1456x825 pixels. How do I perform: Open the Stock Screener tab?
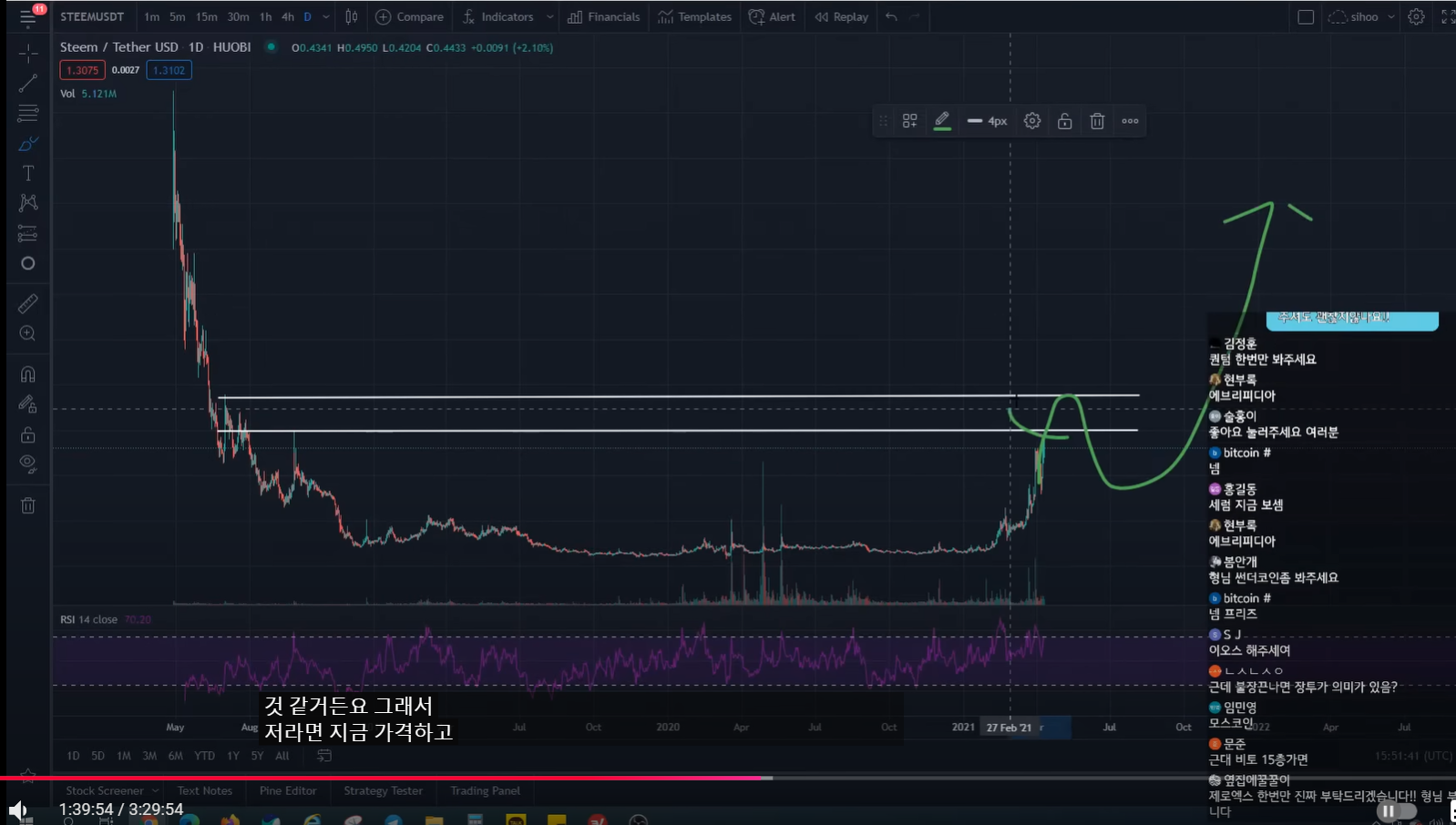coord(105,790)
